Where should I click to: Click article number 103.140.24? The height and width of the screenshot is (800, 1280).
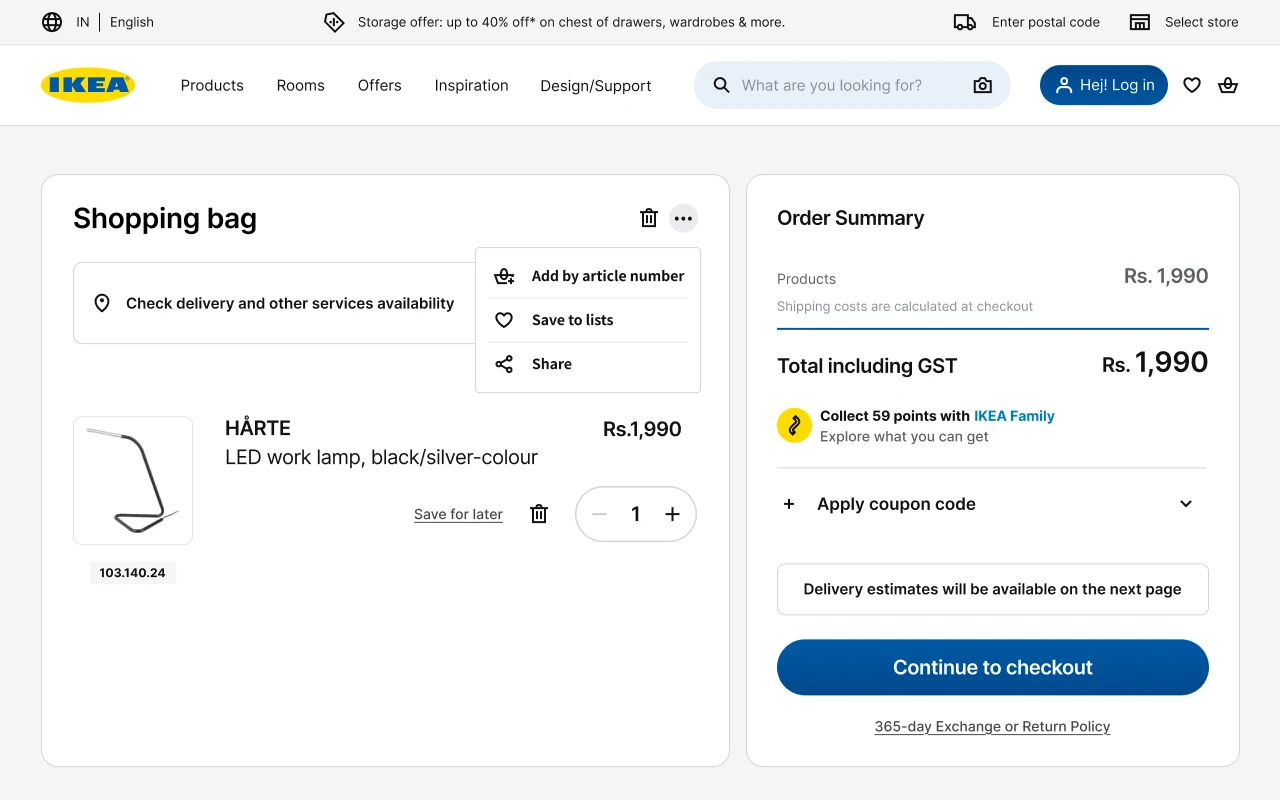point(132,573)
